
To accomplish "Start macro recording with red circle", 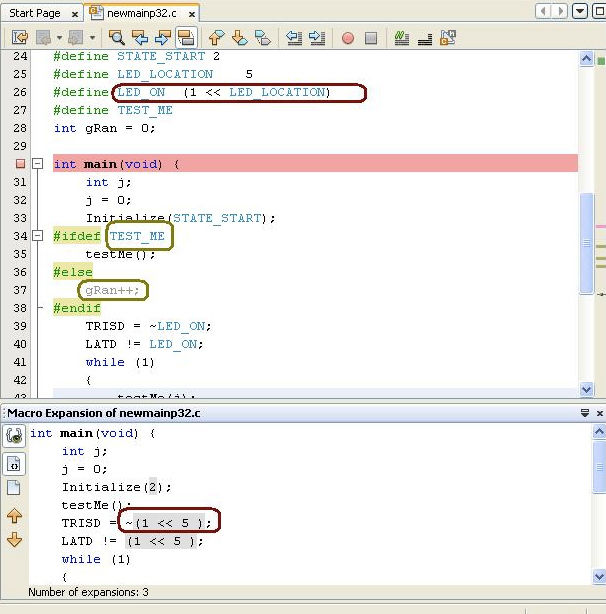I will pyautogui.click(x=348, y=38).
